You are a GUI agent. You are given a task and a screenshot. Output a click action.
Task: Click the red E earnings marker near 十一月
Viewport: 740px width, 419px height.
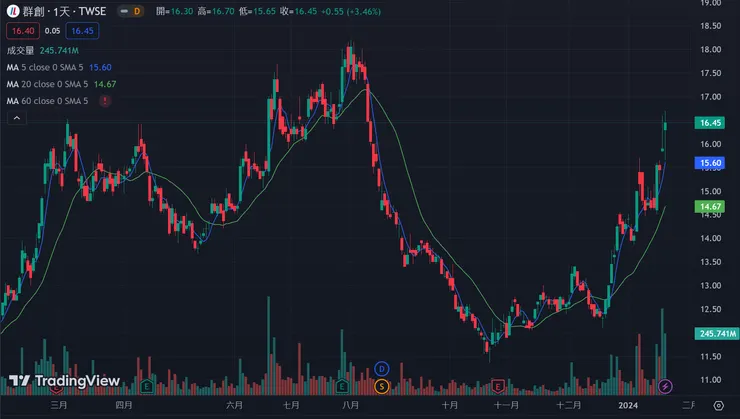point(497,387)
